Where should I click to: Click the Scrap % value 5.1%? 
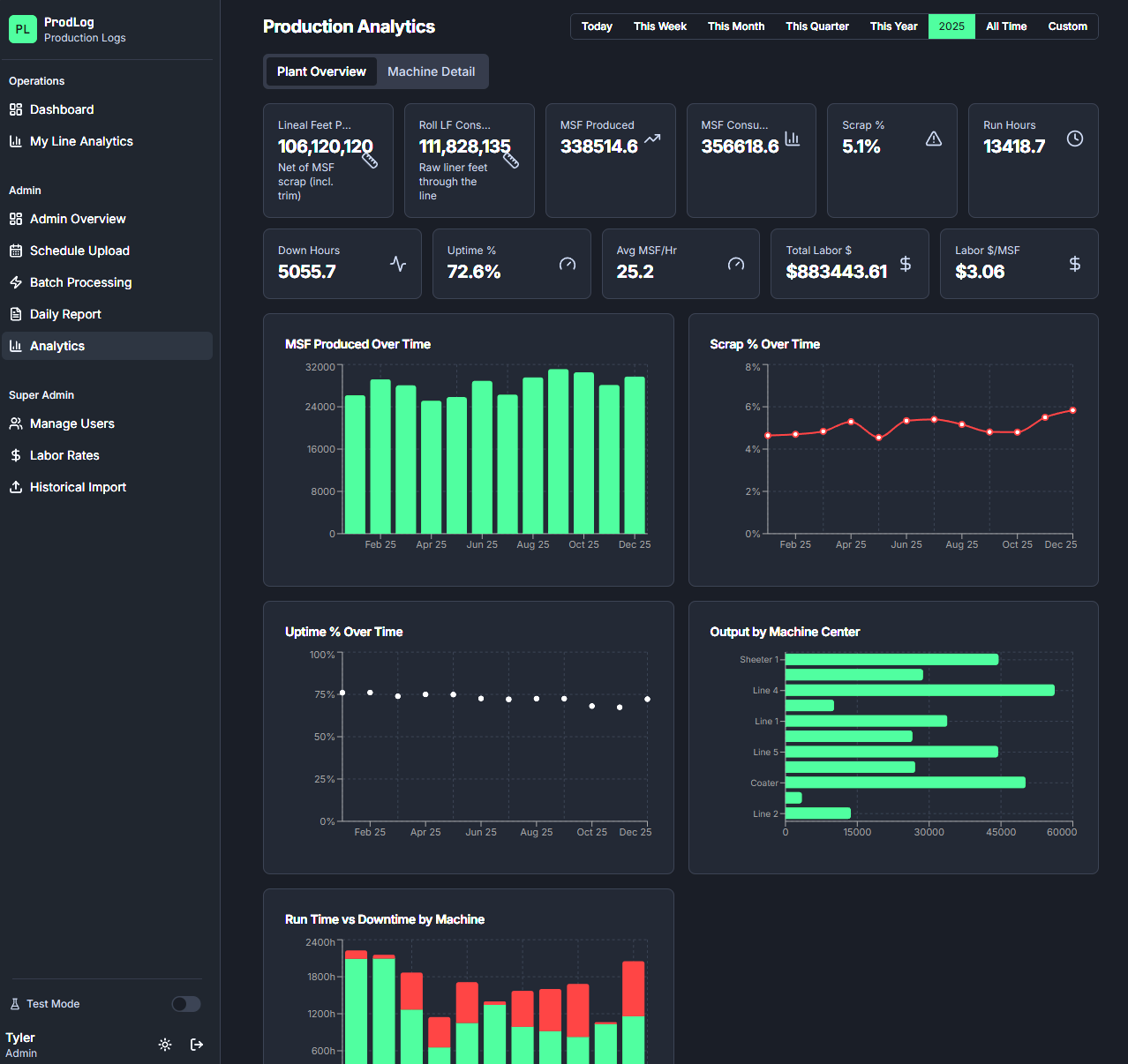(x=861, y=146)
